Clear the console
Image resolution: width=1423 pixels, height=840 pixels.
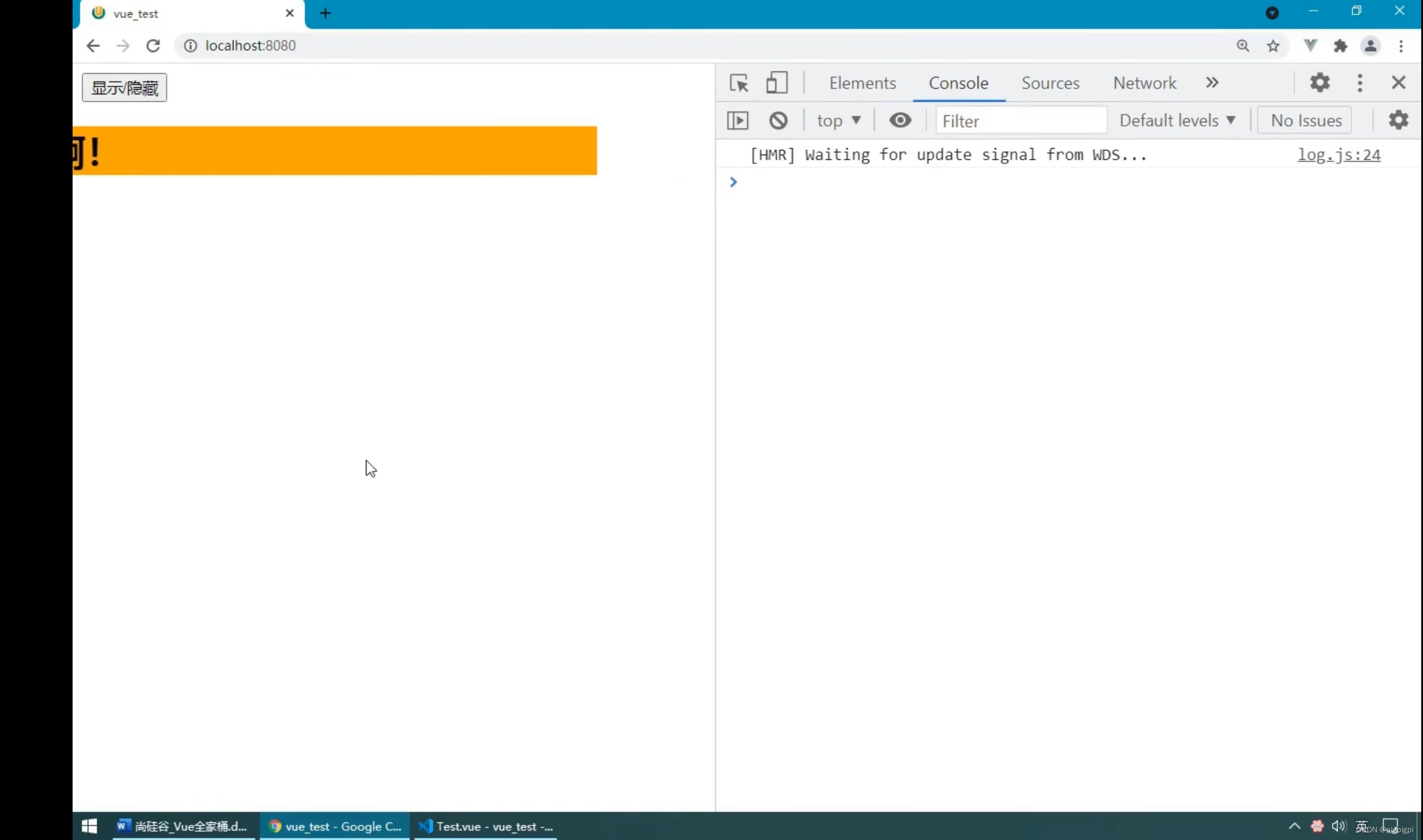pyautogui.click(x=779, y=121)
